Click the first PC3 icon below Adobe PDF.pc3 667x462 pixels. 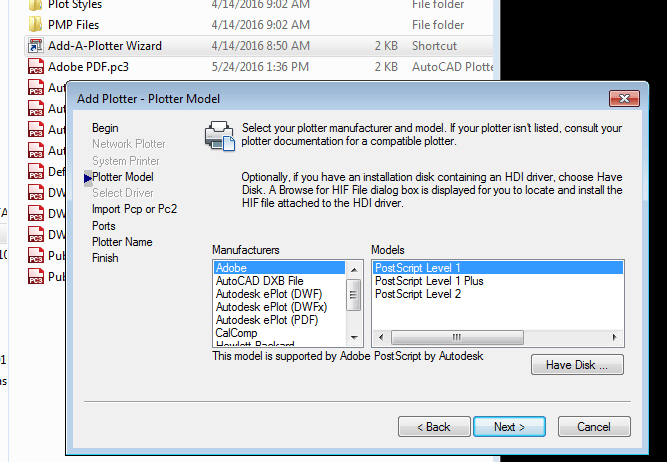tap(36, 88)
